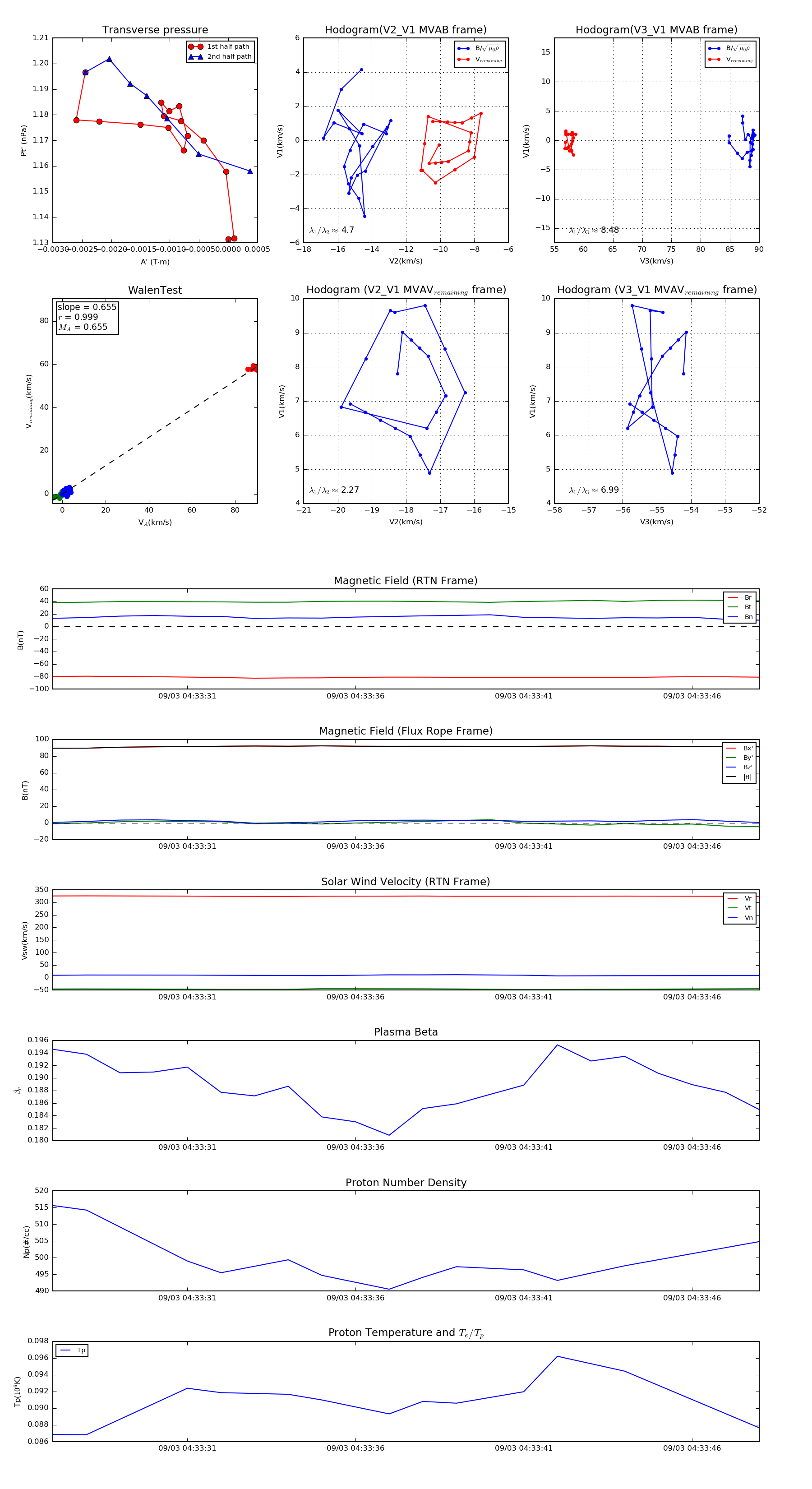Click the red Br line in Magnetic Field RTN plot
This screenshot has width=812, height=1489.
click(406, 677)
